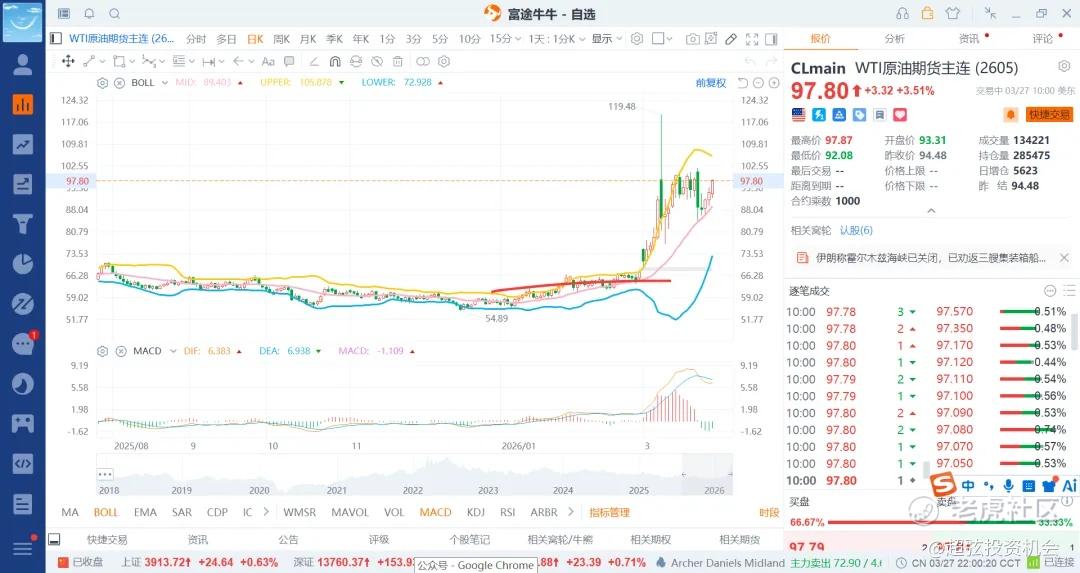The image size is (1080, 573).
Task: Switch to the 分析 tab
Action: coord(895,39)
